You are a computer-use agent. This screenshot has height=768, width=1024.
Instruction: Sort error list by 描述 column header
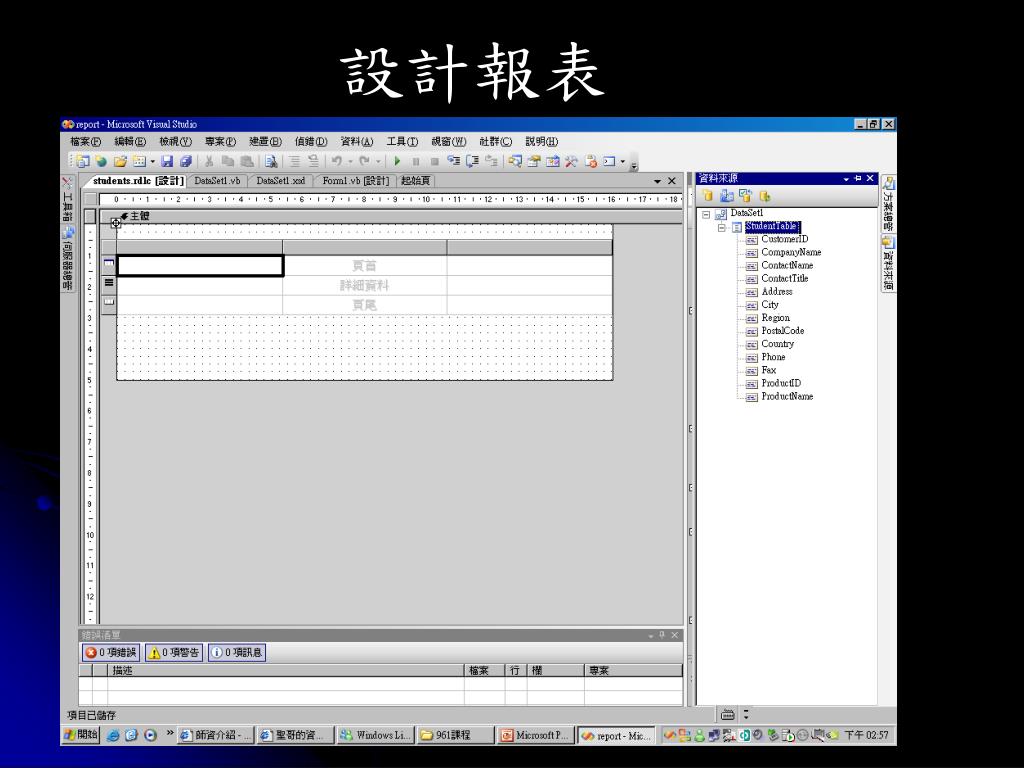click(x=286, y=671)
